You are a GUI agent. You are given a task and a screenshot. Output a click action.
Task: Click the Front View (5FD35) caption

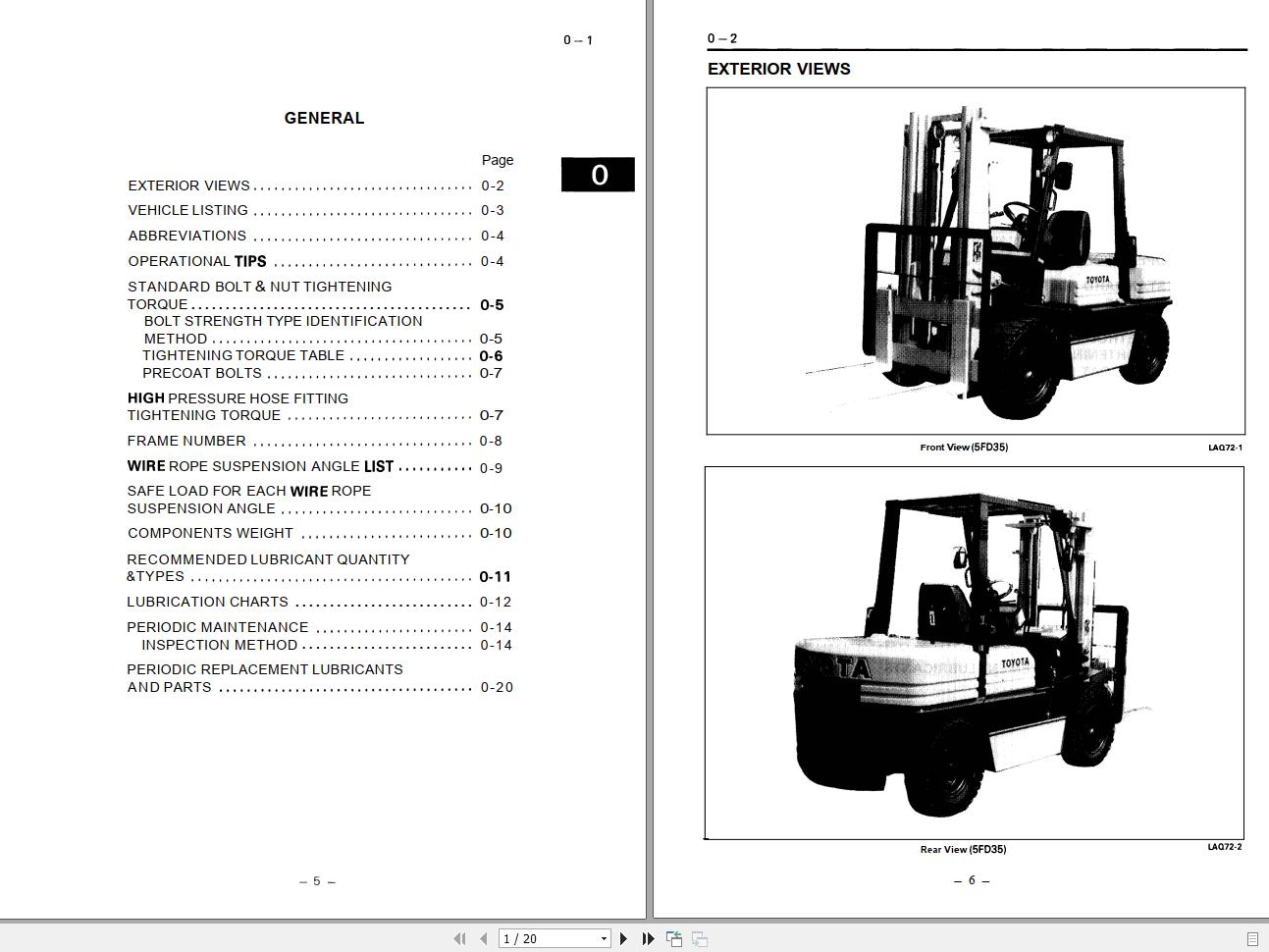click(964, 448)
